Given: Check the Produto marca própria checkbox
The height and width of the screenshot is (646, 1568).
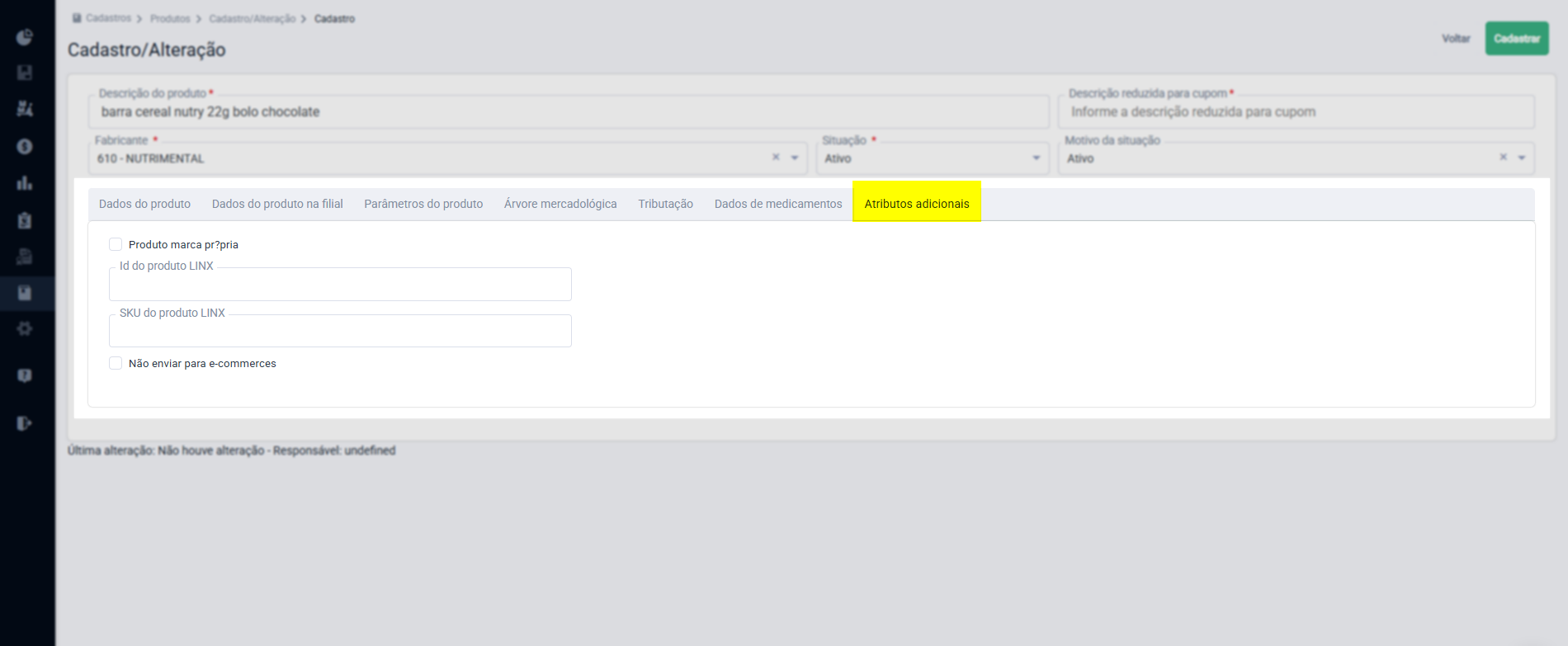Looking at the screenshot, I should tap(116, 244).
